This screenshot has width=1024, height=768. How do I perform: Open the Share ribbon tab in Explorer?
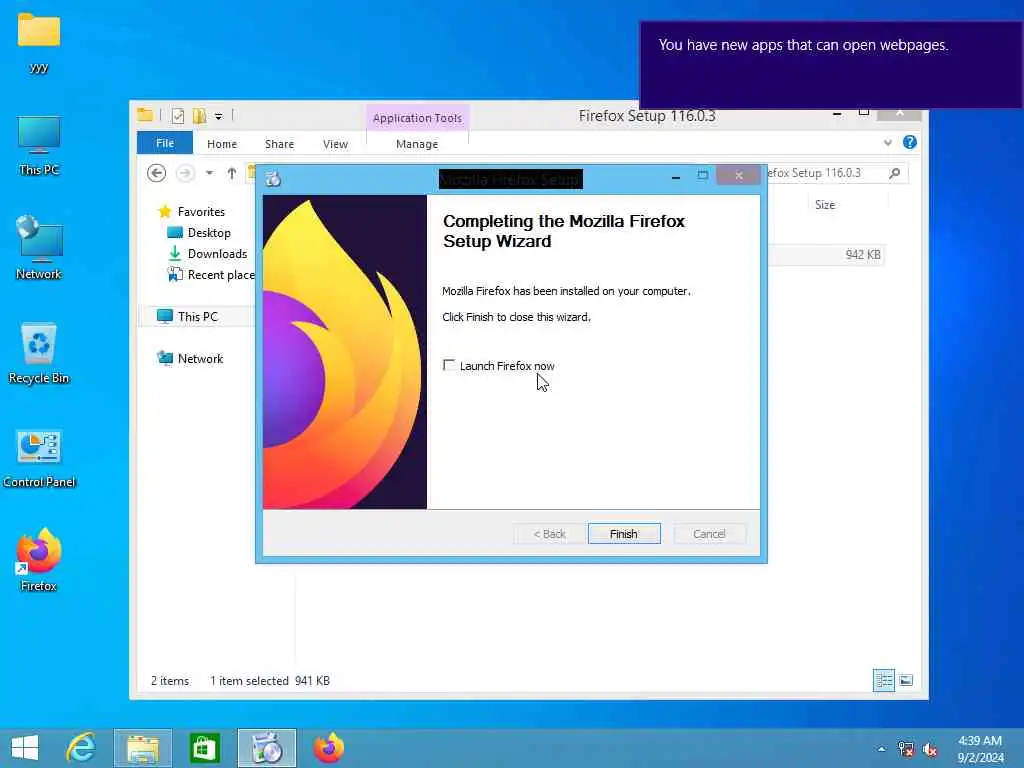point(280,144)
